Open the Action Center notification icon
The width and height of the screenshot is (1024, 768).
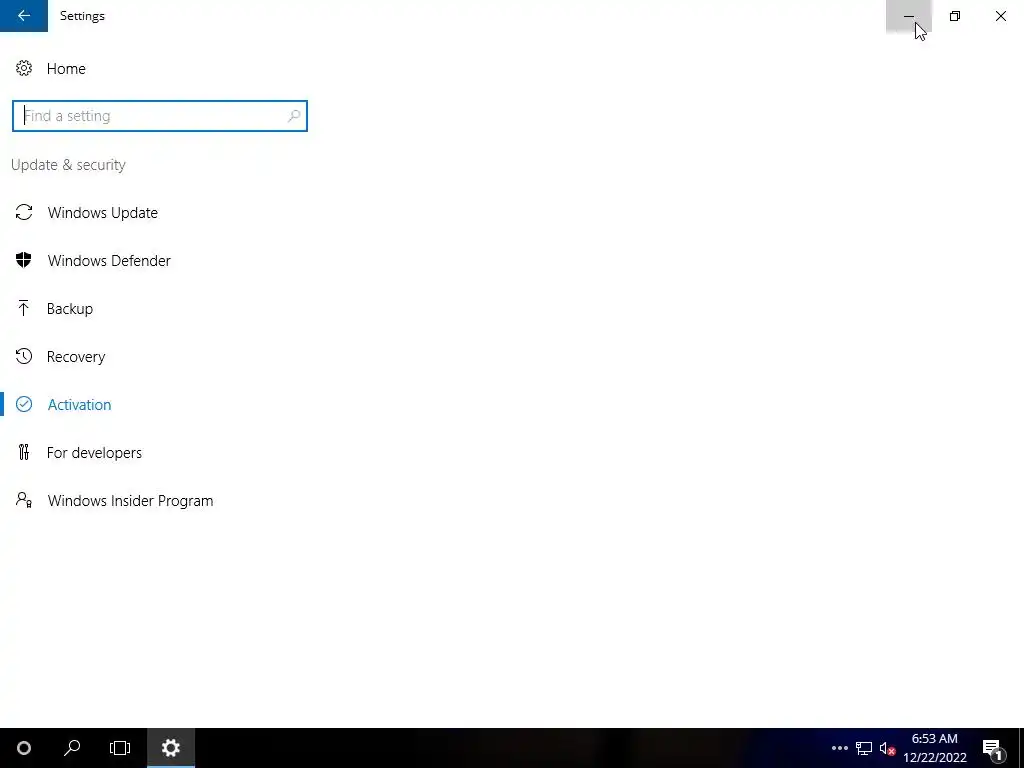tap(992, 748)
